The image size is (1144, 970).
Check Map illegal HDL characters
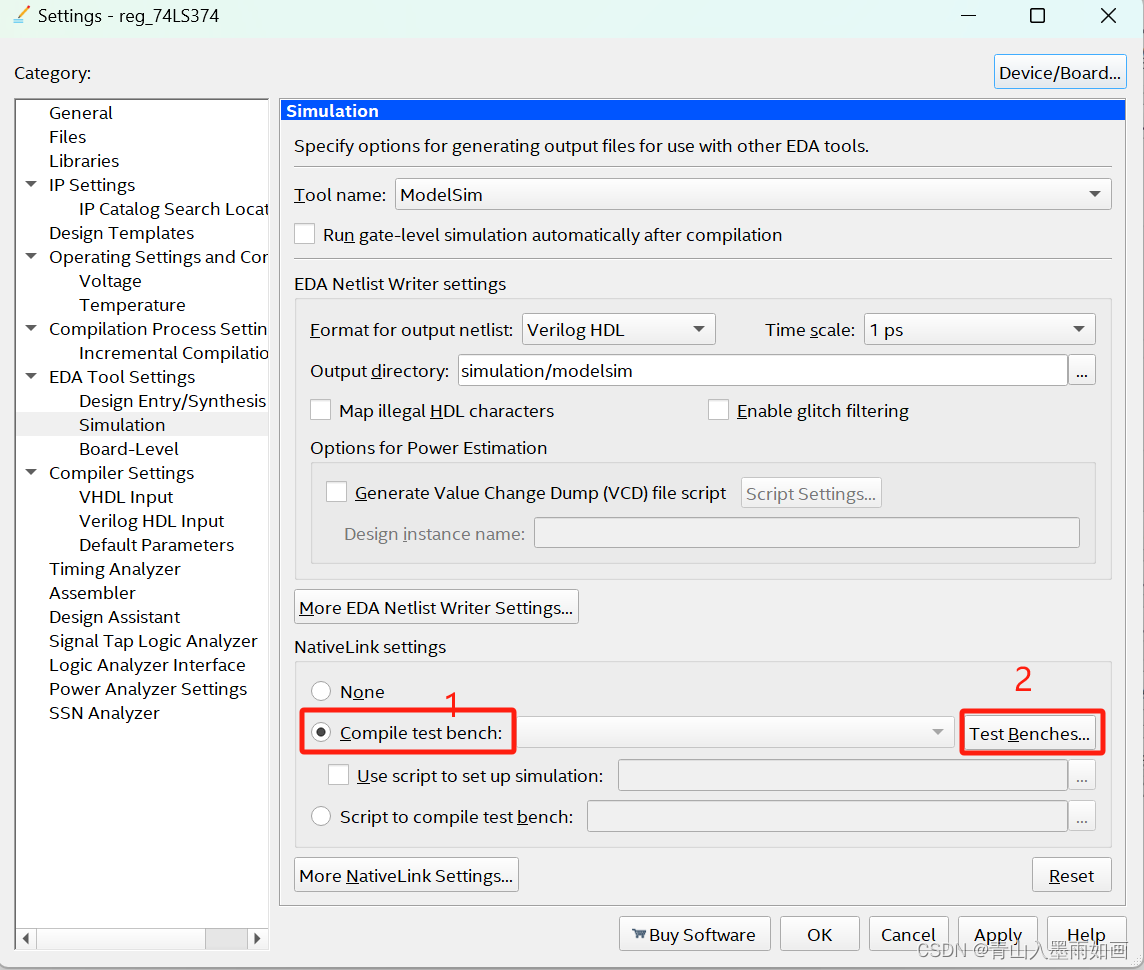tap(320, 410)
